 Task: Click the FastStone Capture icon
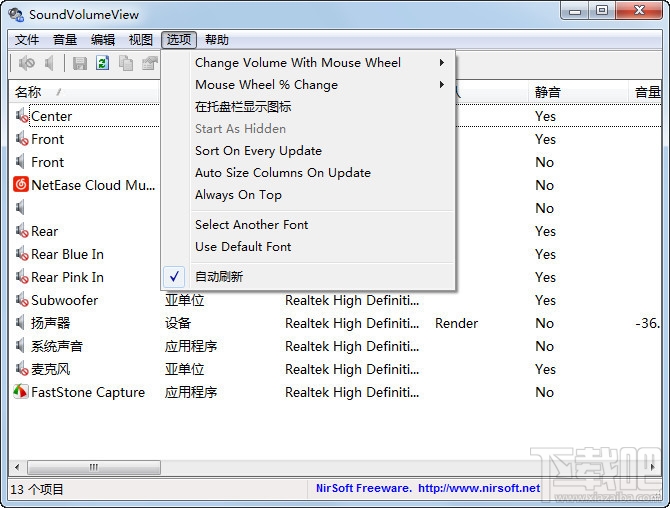21,392
